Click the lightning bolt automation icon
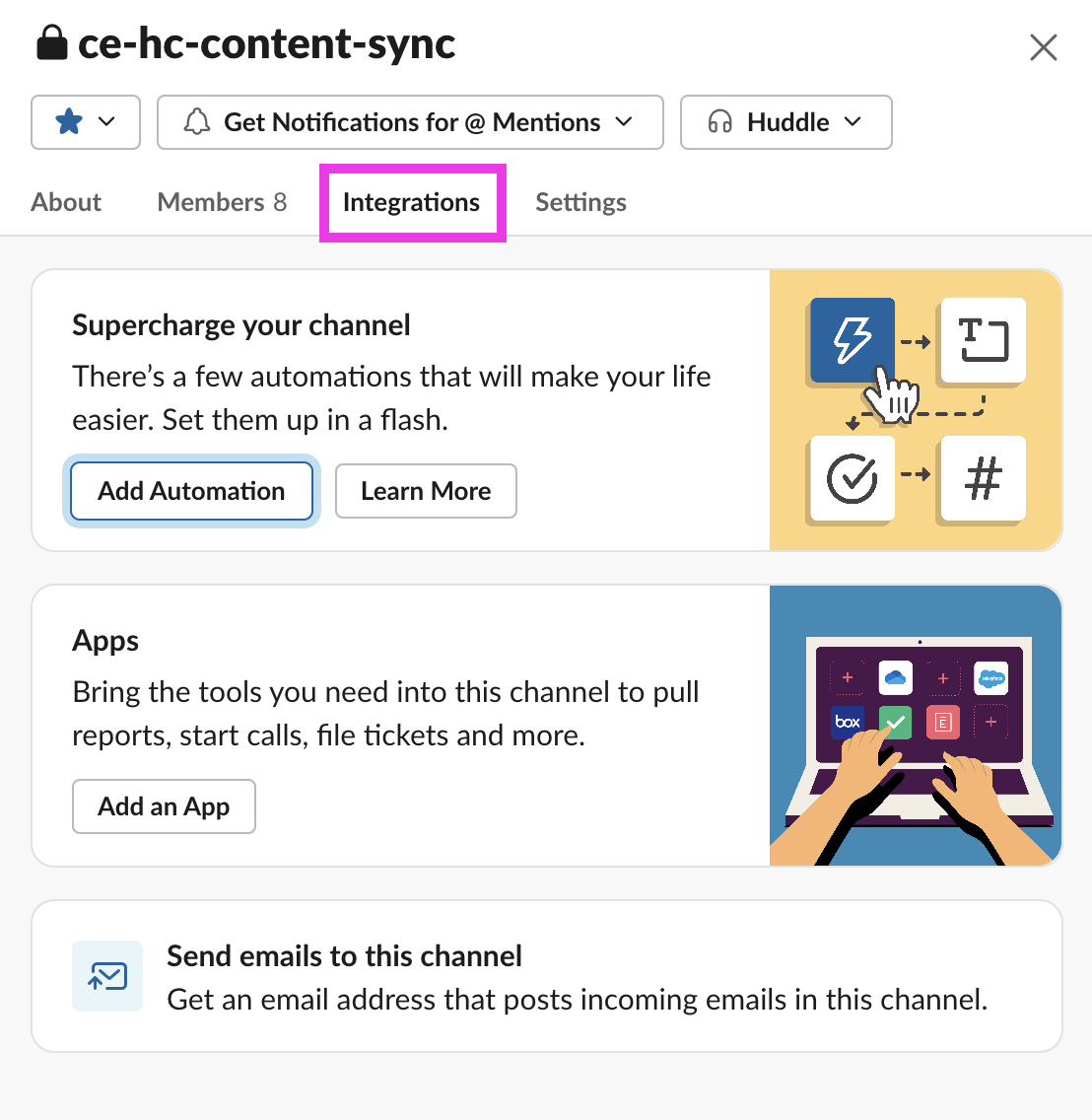Image resolution: width=1092 pixels, height=1120 pixels. click(x=852, y=340)
